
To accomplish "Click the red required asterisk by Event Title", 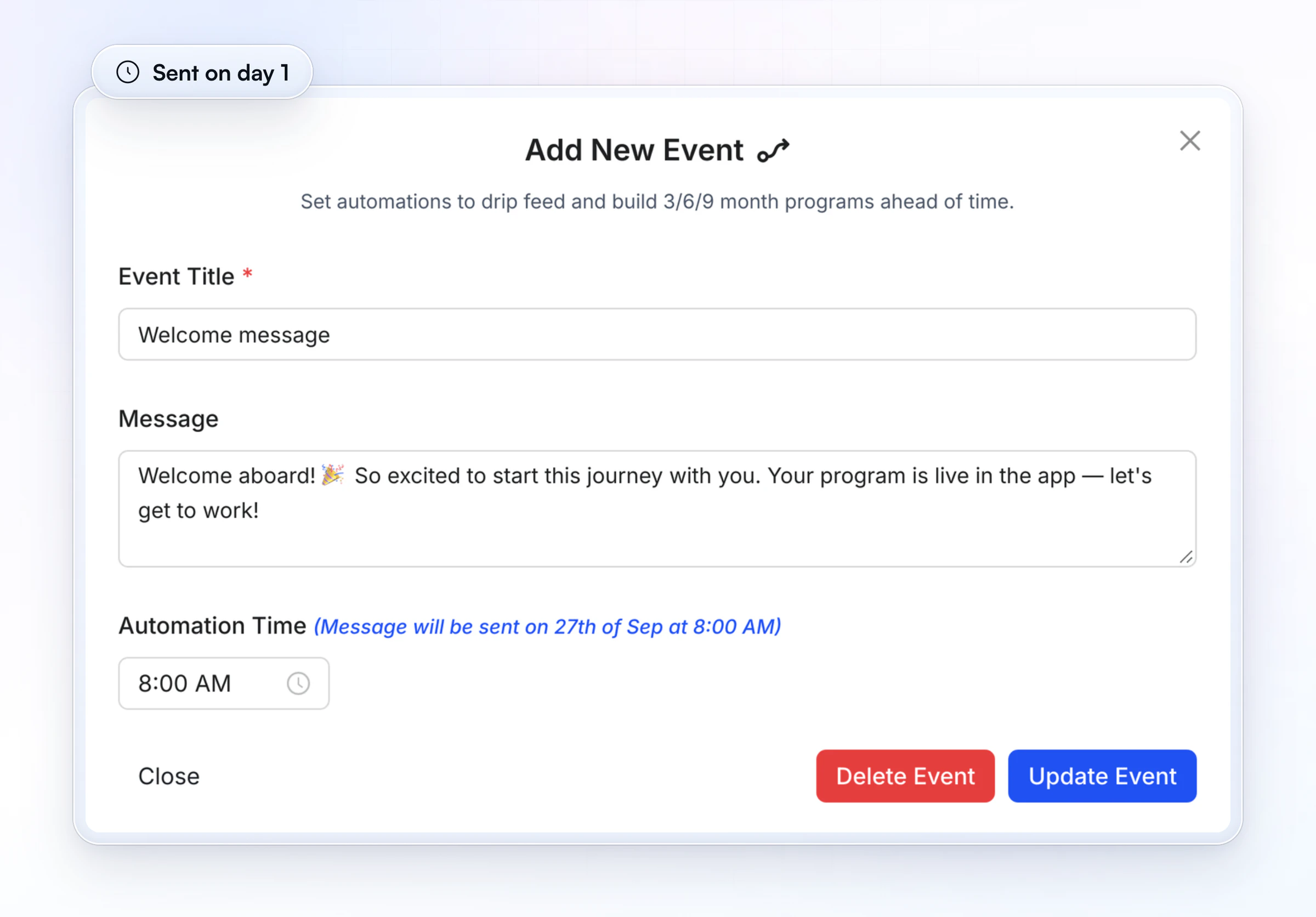I will (x=247, y=273).
